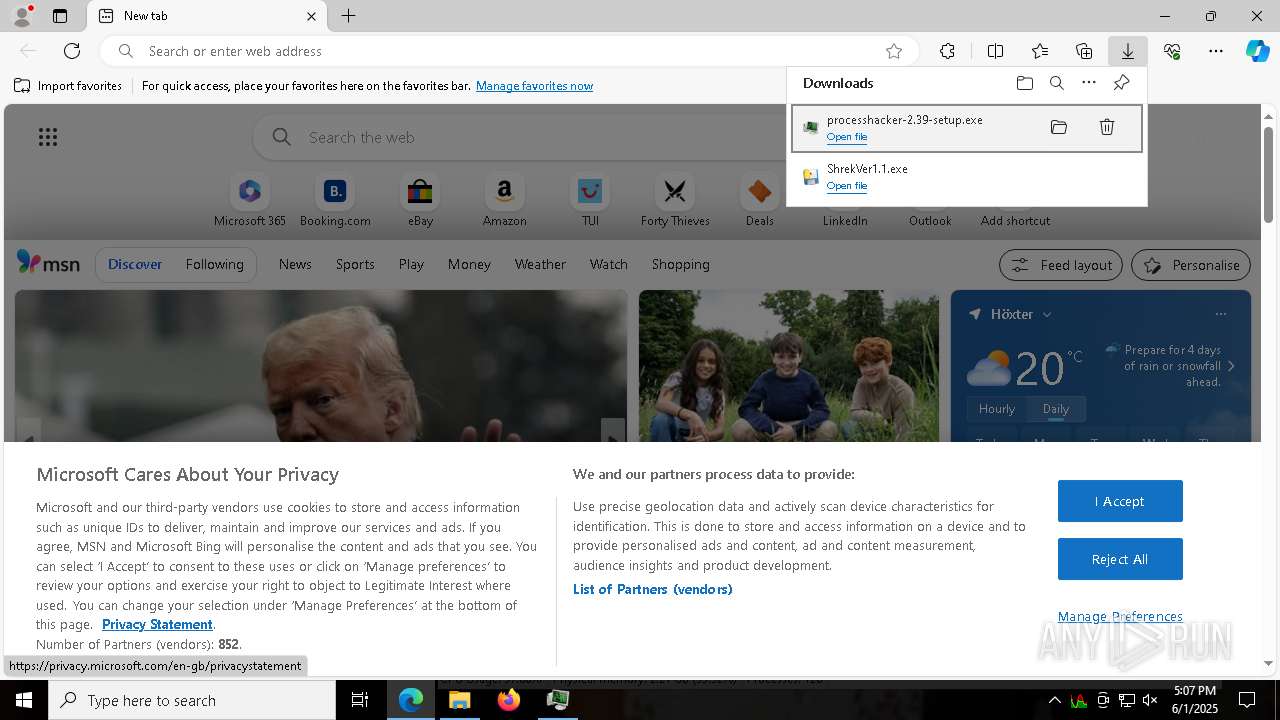This screenshot has height=720, width=1280.
Task: Show processhacker setup in folder
Action: click(x=1059, y=127)
